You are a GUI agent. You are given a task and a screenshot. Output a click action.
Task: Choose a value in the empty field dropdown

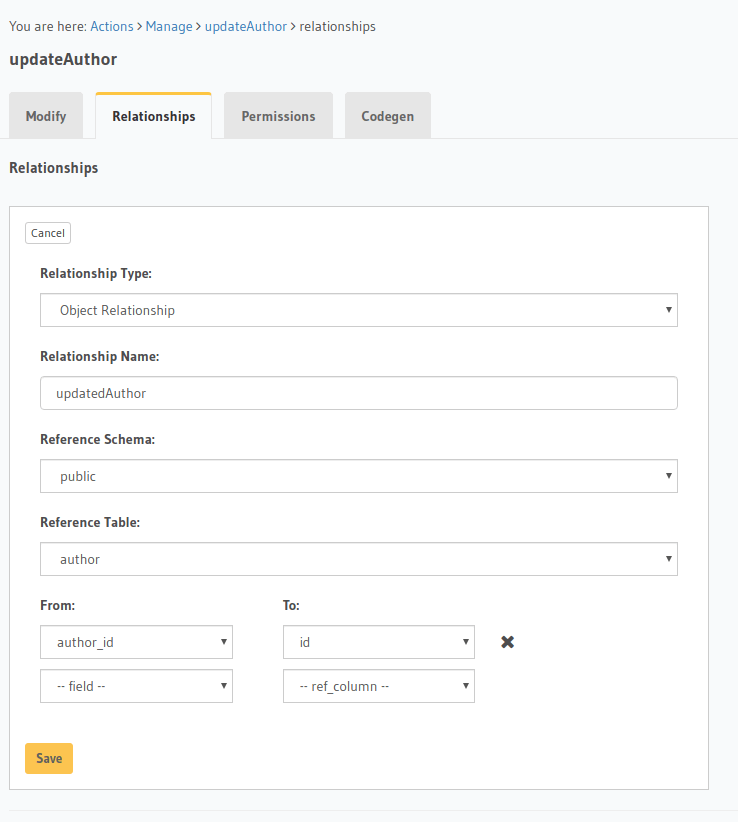point(136,686)
